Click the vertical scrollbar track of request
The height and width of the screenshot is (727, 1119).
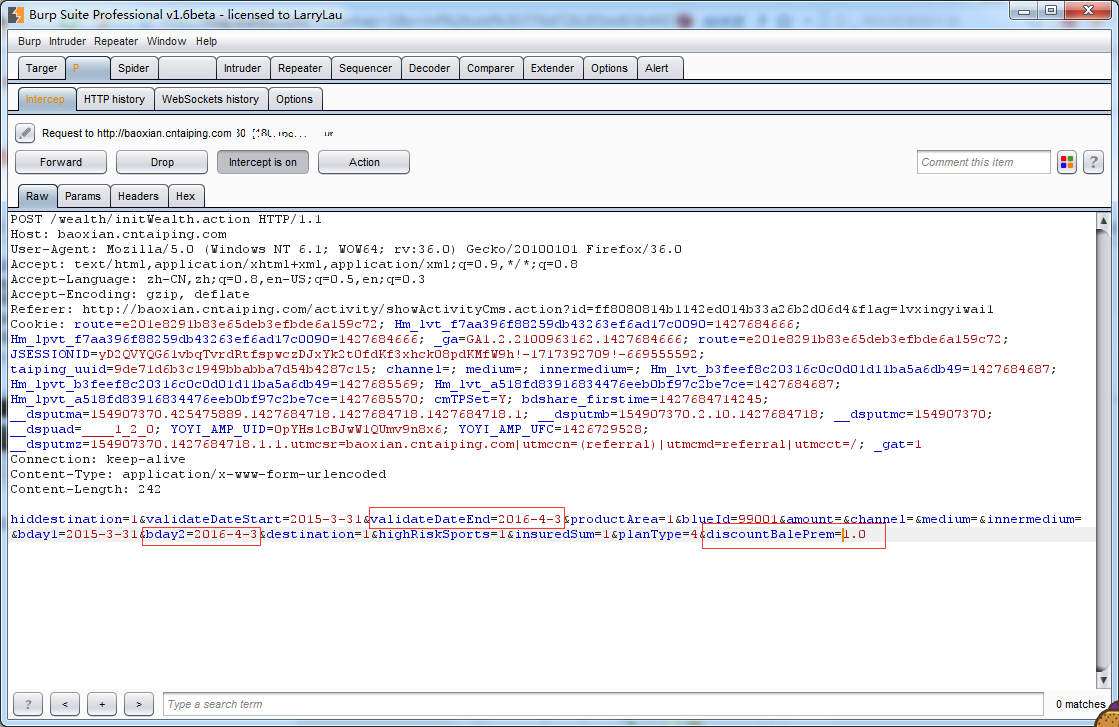click(1103, 450)
